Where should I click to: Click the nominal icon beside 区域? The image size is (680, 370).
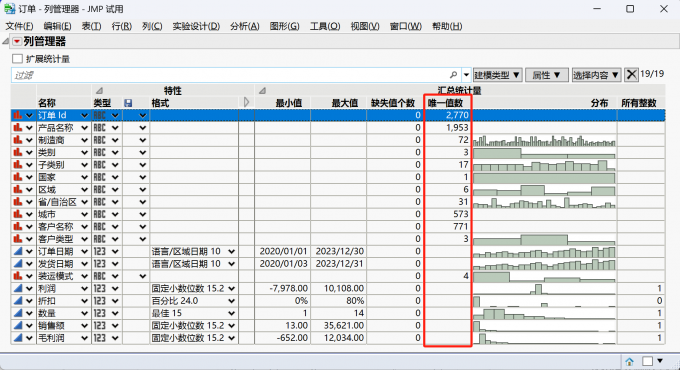(17, 190)
